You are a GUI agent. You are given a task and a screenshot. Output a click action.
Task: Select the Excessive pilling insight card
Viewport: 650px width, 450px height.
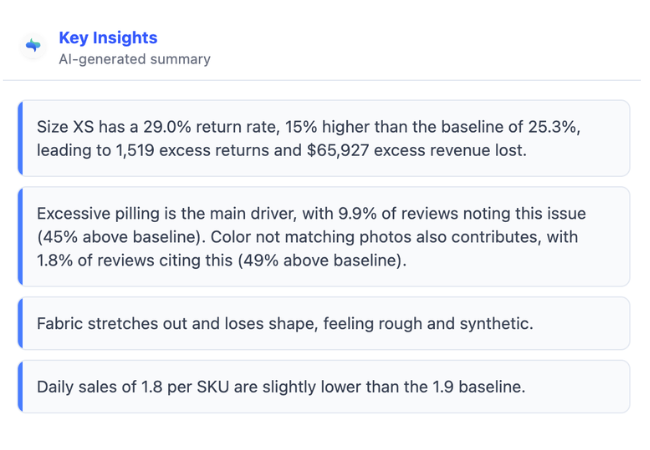pos(324,237)
